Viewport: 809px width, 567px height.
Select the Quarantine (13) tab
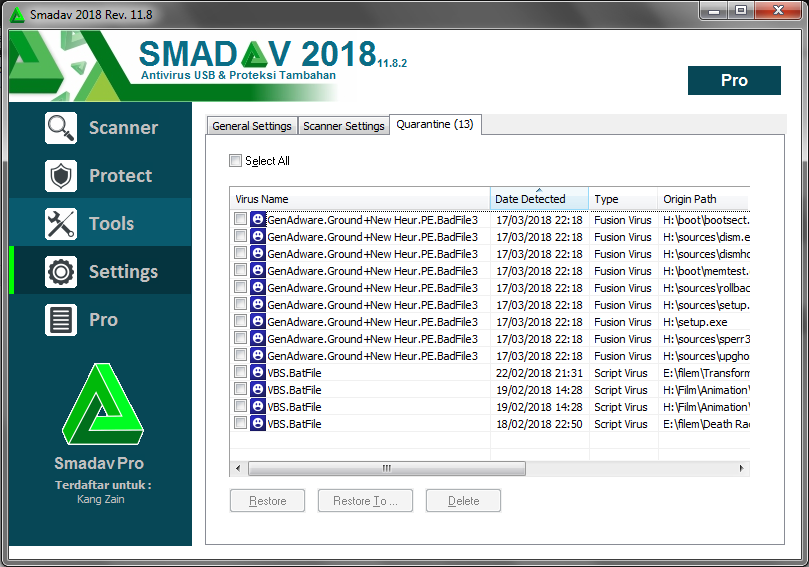pyautogui.click(x=435, y=124)
